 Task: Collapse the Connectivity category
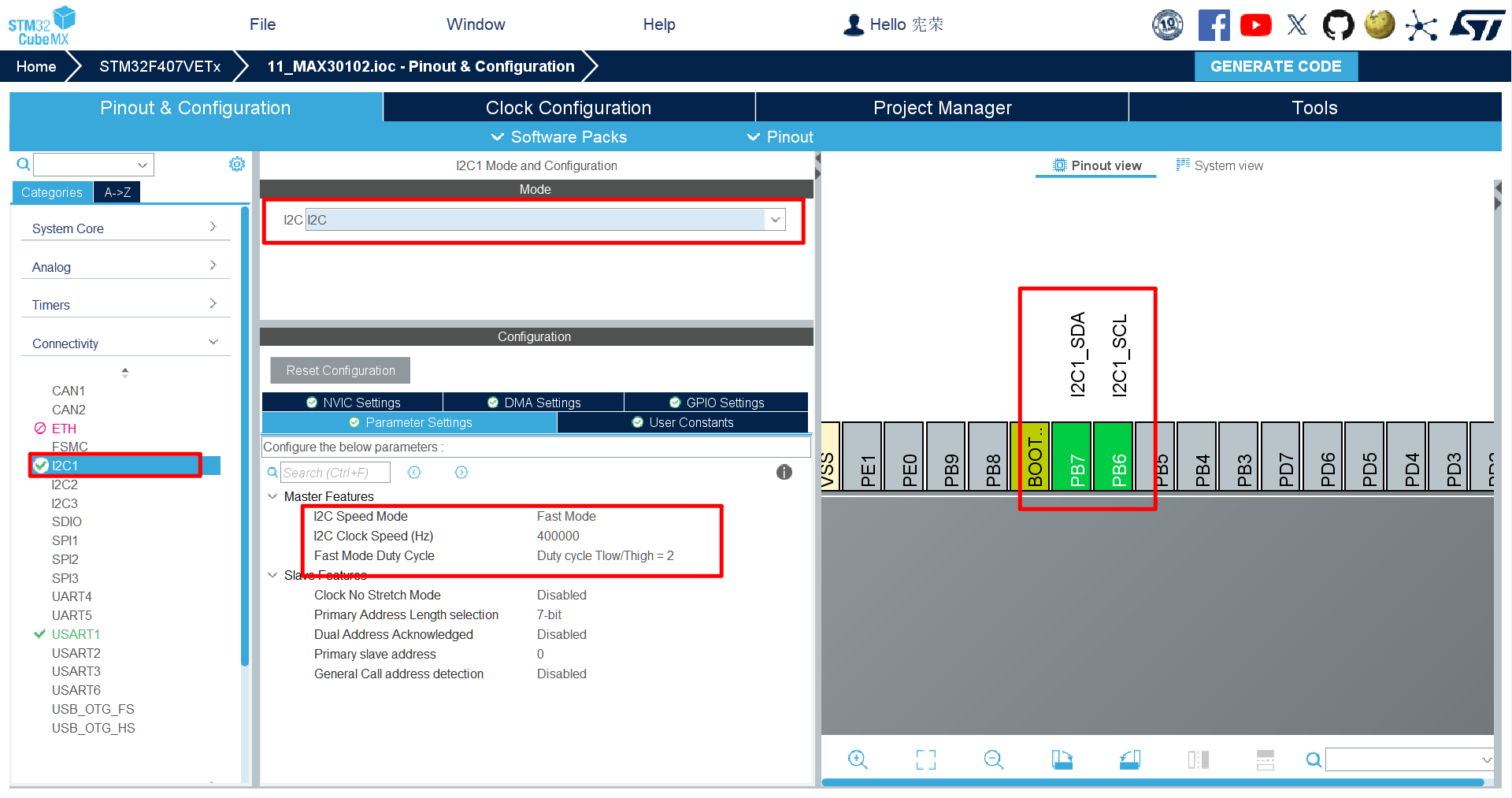coord(125,343)
